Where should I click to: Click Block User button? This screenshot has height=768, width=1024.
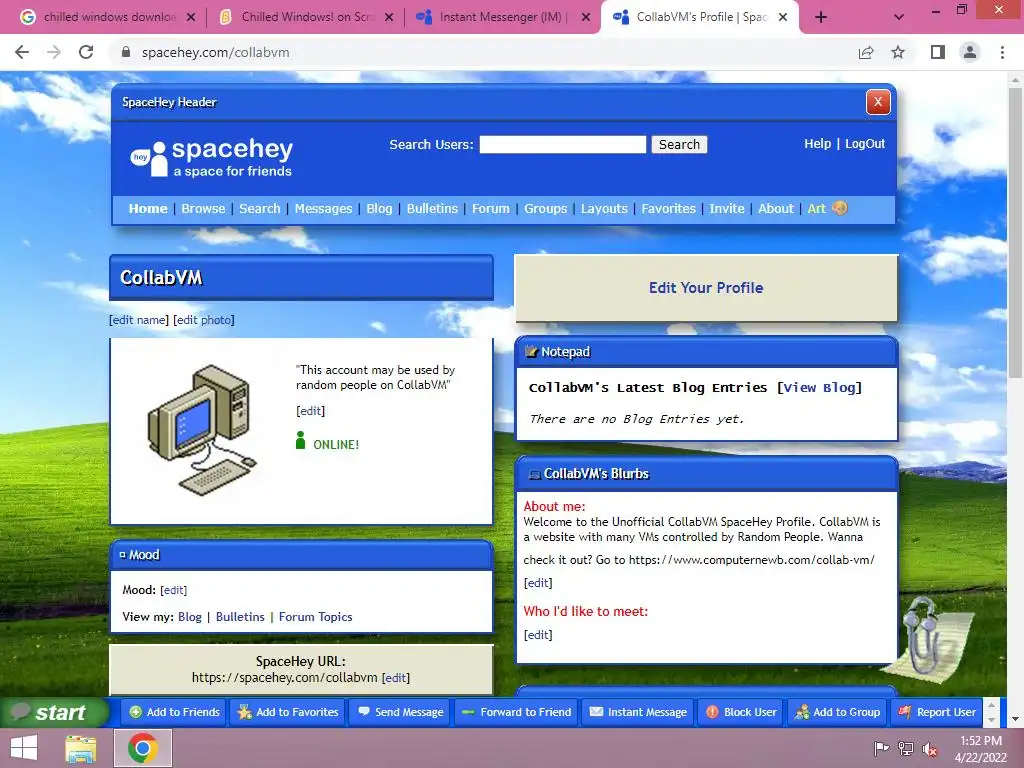(x=741, y=712)
